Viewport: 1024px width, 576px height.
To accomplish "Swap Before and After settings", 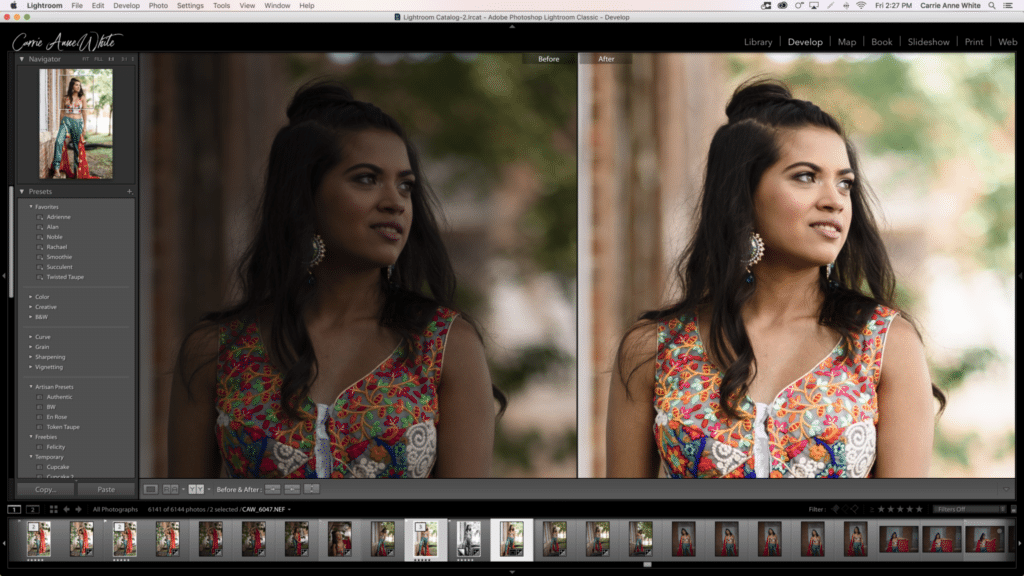I will (x=312, y=489).
